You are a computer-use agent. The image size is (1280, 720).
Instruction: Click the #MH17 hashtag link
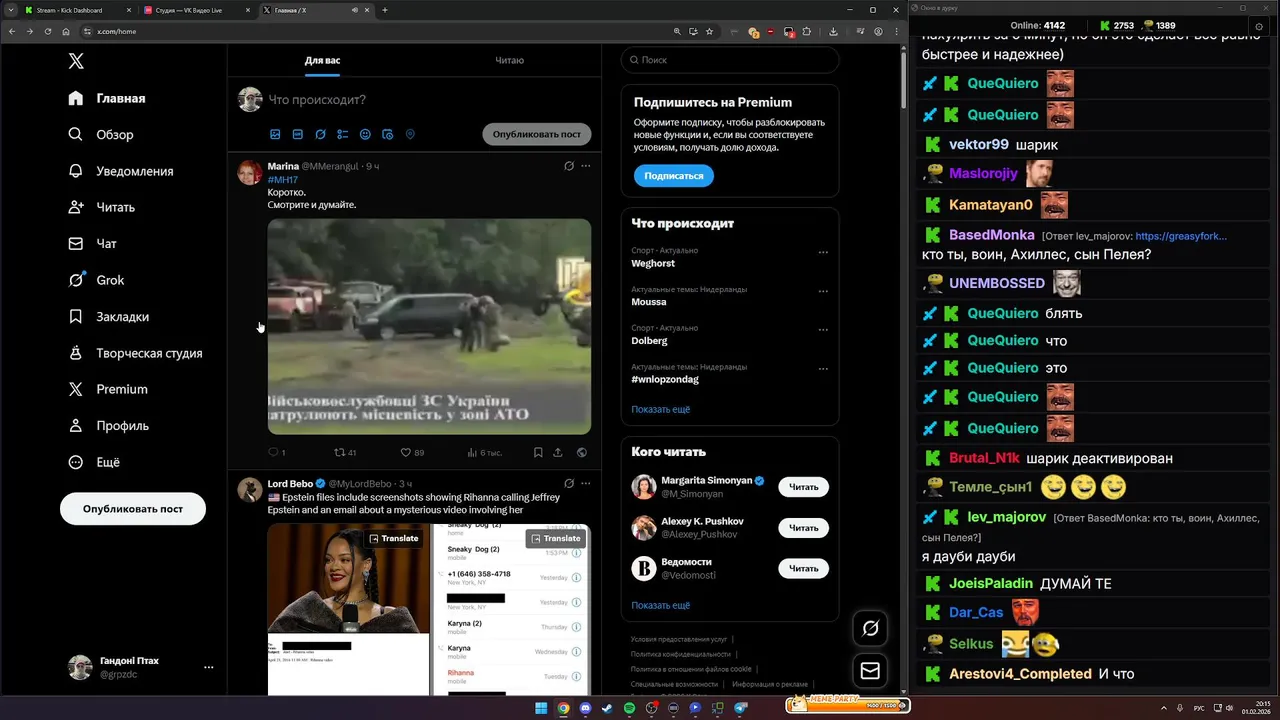coord(283,179)
